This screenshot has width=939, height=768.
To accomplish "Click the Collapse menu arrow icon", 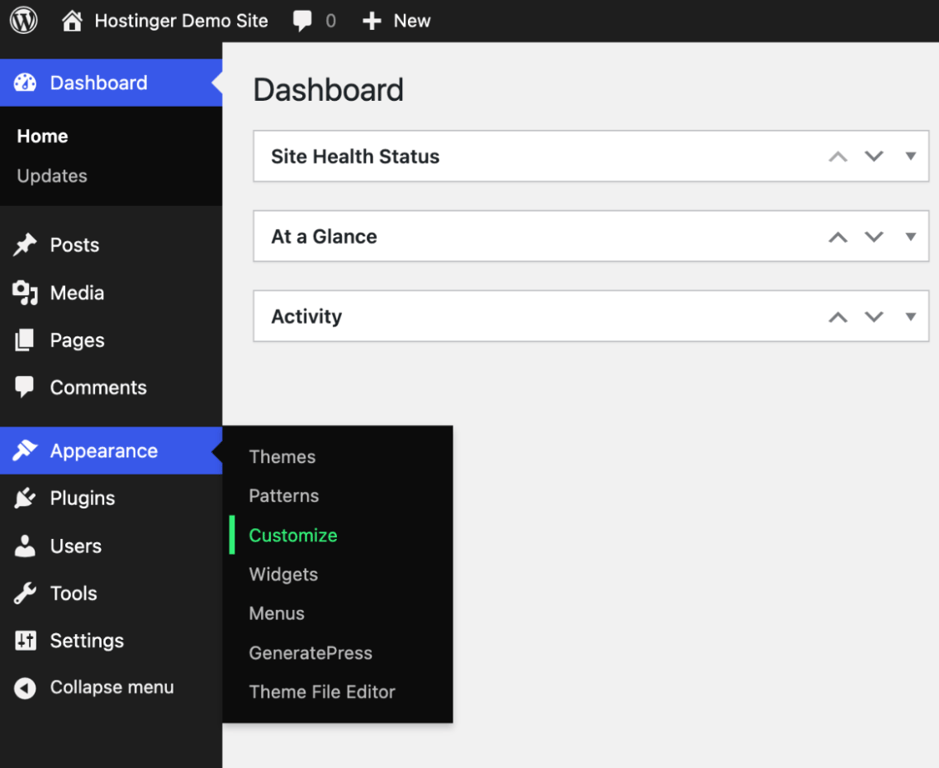I will pyautogui.click(x=24, y=687).
